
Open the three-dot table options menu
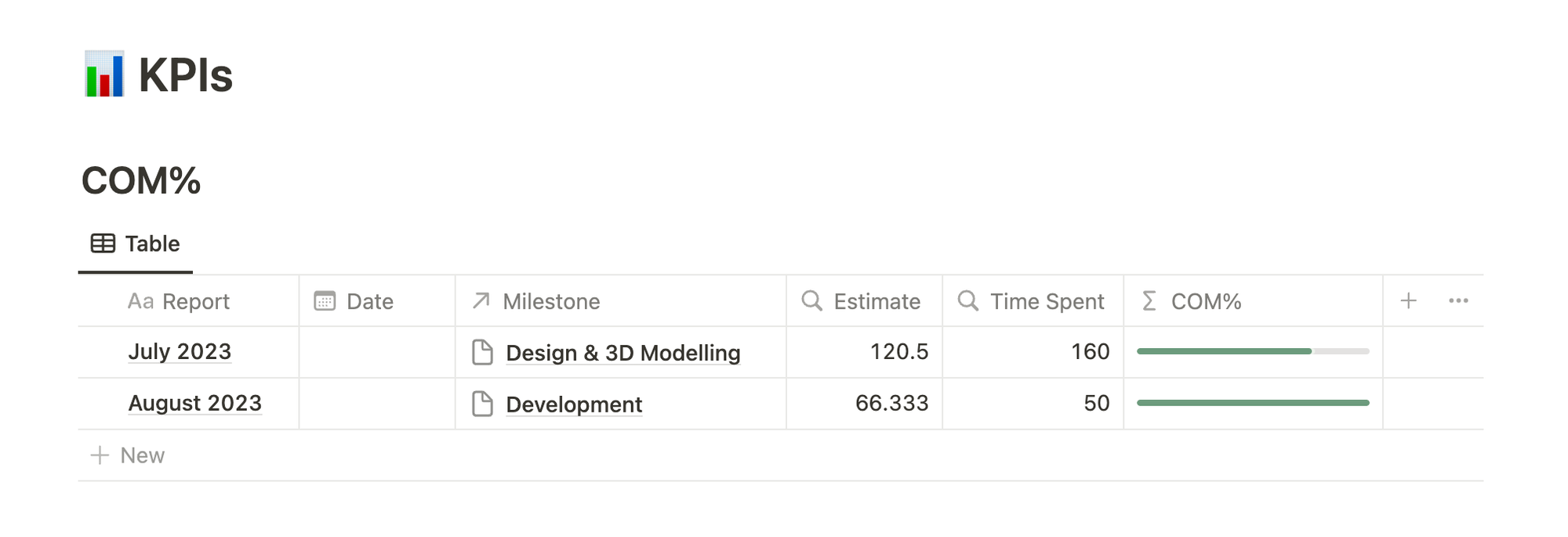pos(1458,301)
